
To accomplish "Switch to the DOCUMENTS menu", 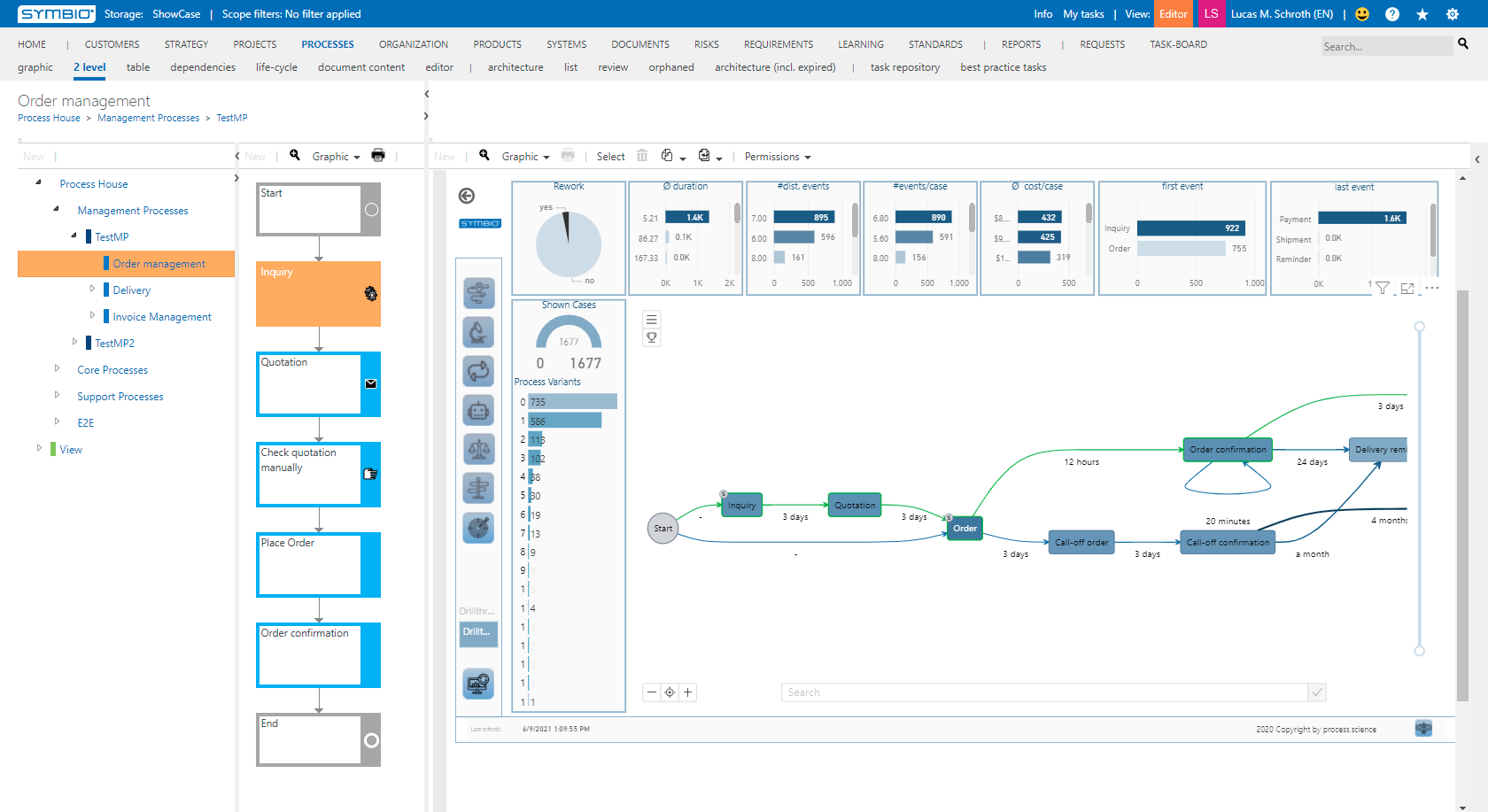I will coord(639,43).
